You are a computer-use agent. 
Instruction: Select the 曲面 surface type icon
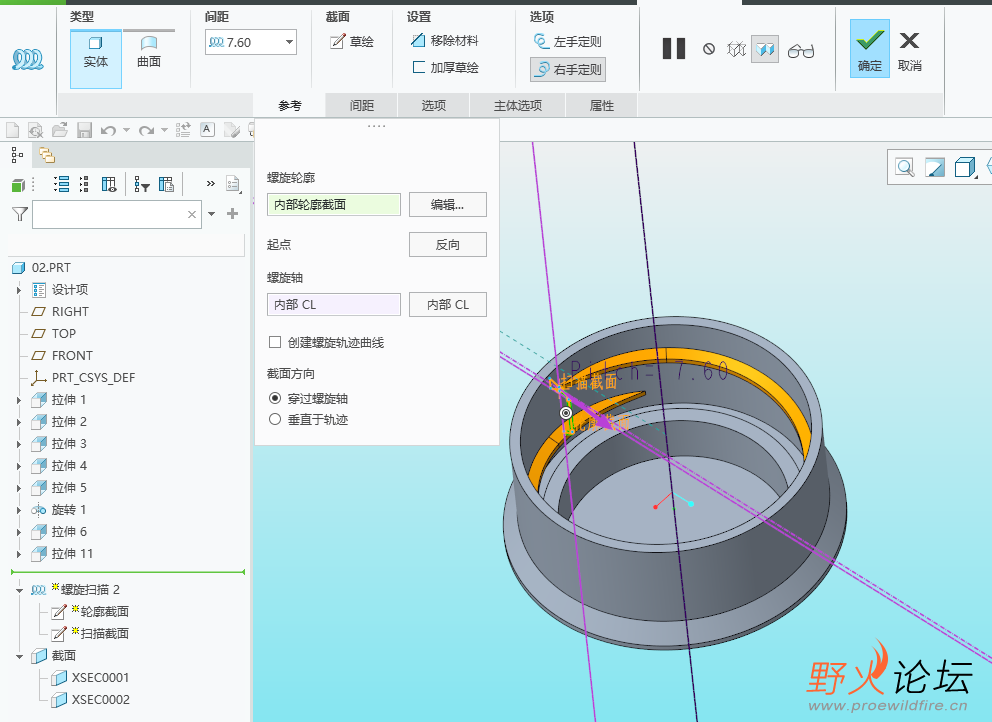click(x=148, y=52)
